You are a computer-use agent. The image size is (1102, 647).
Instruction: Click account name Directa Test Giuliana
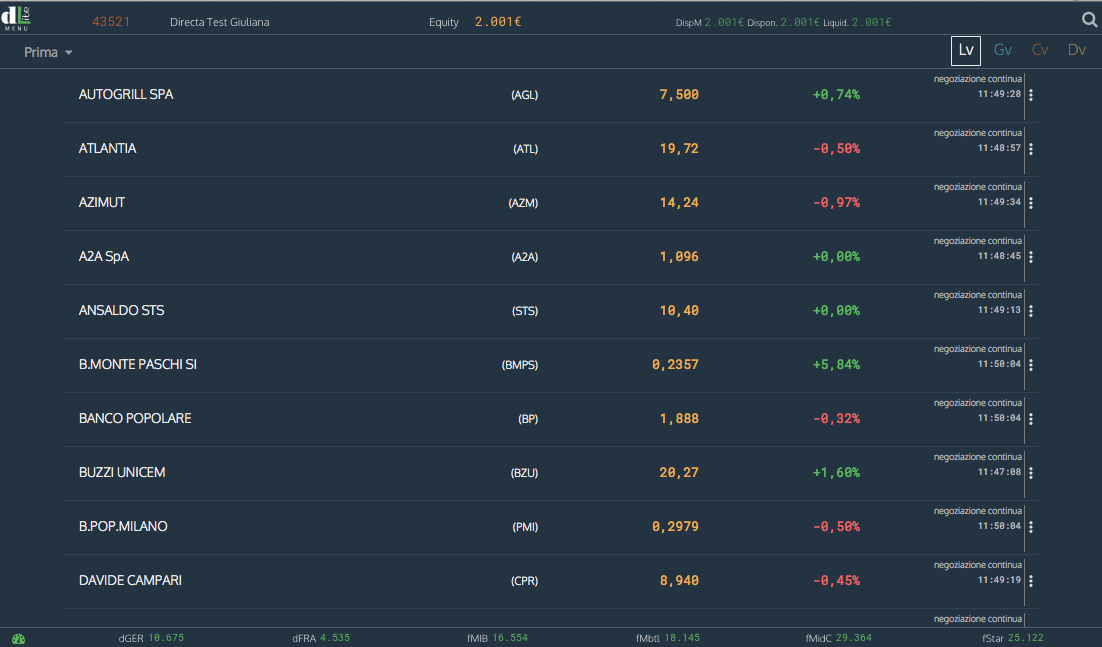coord(219,22)
